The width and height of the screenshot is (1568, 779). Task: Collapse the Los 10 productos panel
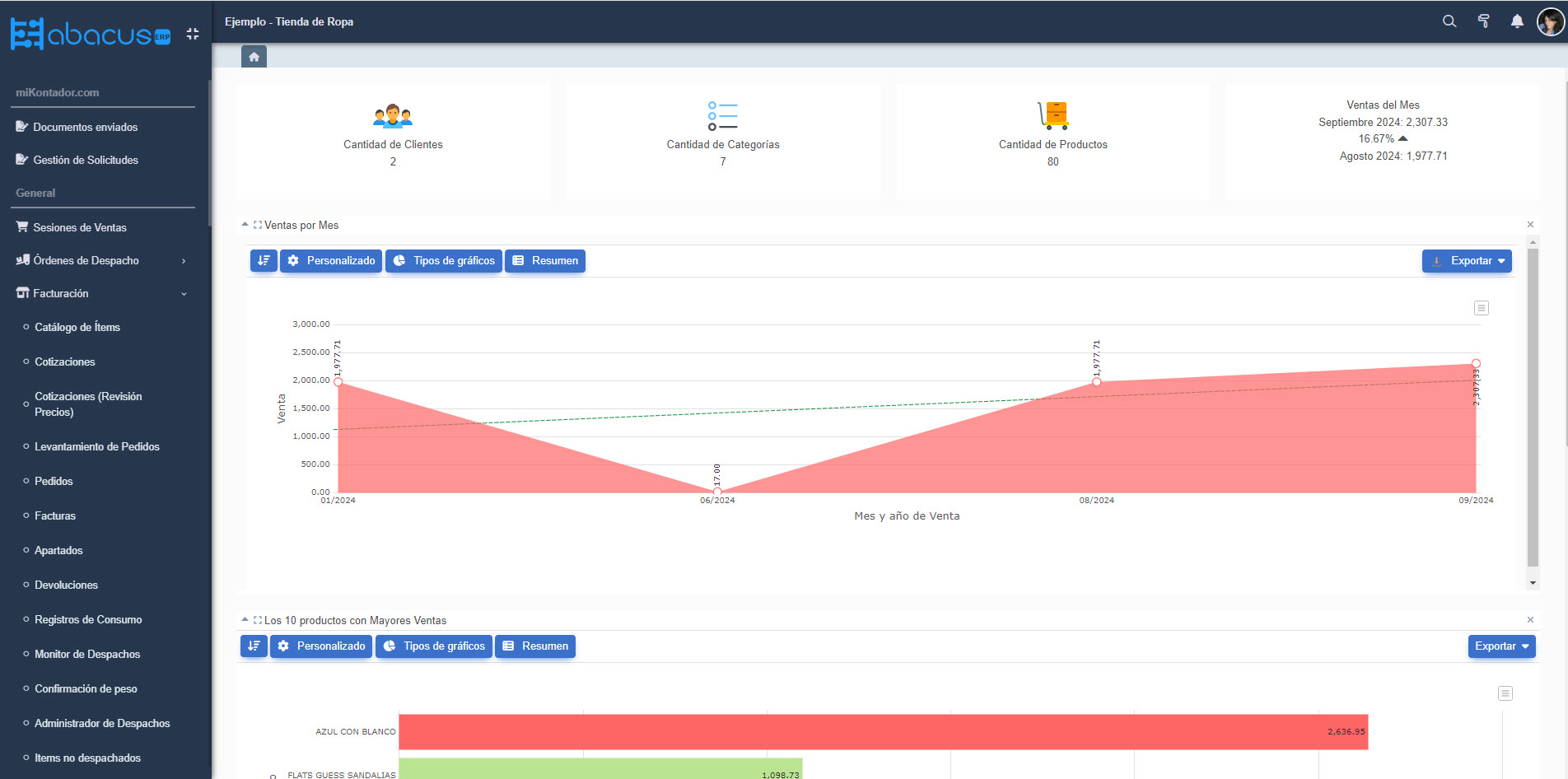pyautogui.click(x=245, y=619)
